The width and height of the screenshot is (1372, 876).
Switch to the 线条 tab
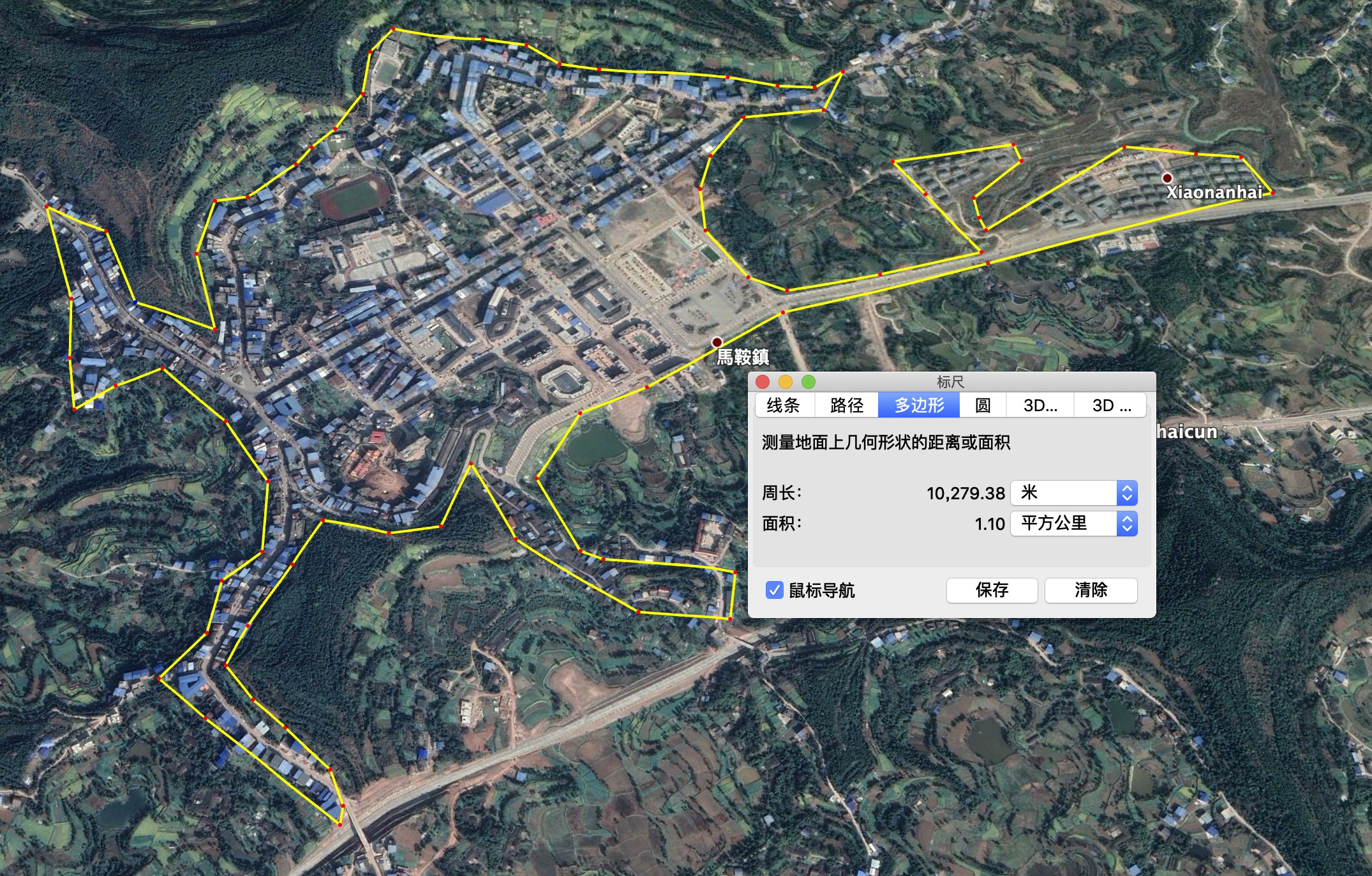784,405
